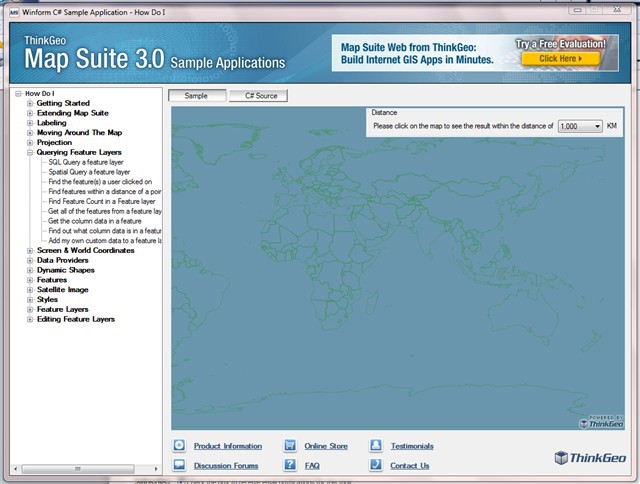This screenshot has width=640, height=484.
Task: Select Find features within a distance item
Action: (105, 191)
